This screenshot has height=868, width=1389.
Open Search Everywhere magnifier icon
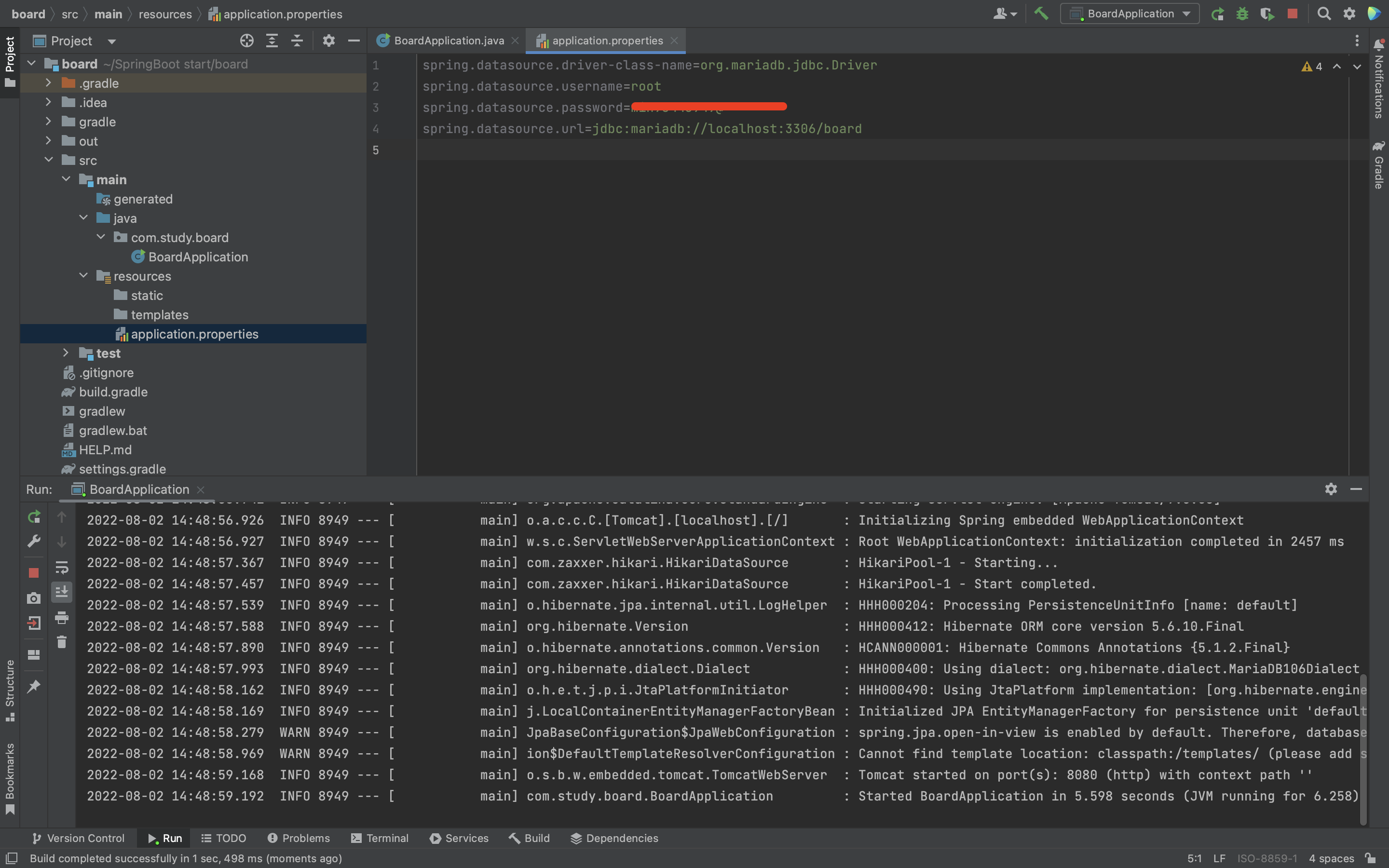click(x=1323, y=14)
